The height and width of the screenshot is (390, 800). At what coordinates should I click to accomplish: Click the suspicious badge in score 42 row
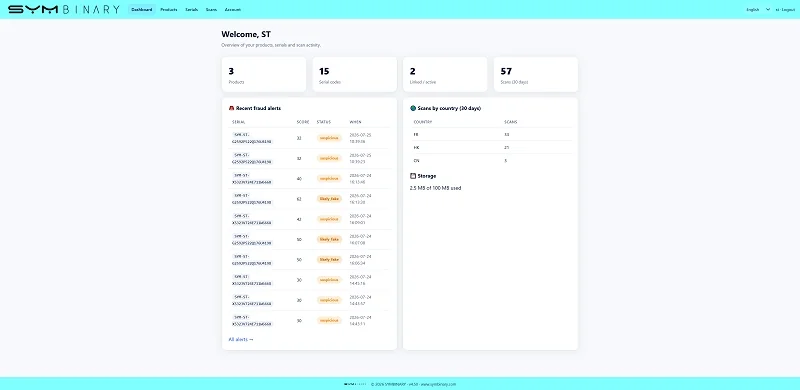click(329, 219)
